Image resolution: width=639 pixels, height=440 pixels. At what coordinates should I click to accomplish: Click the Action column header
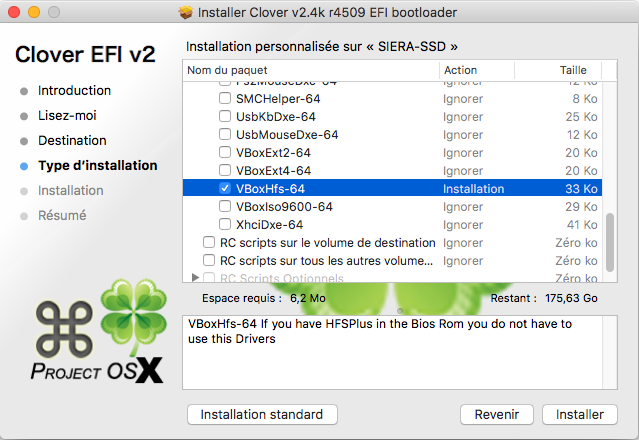click(477, 70)
